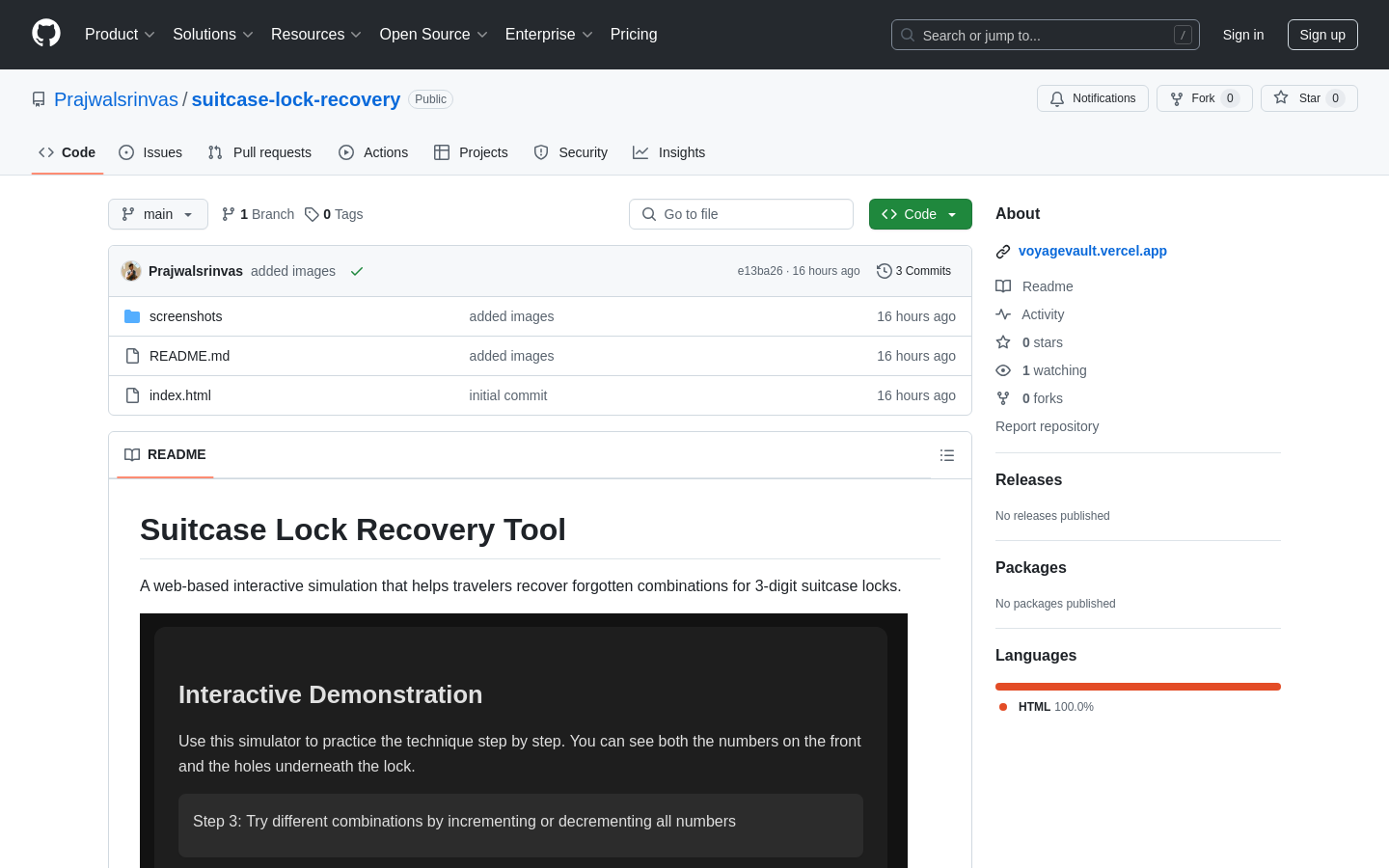Open the screenshots folder
Image resolution: width=1389 pixels, height=868 pixels.
pos(186,316)
